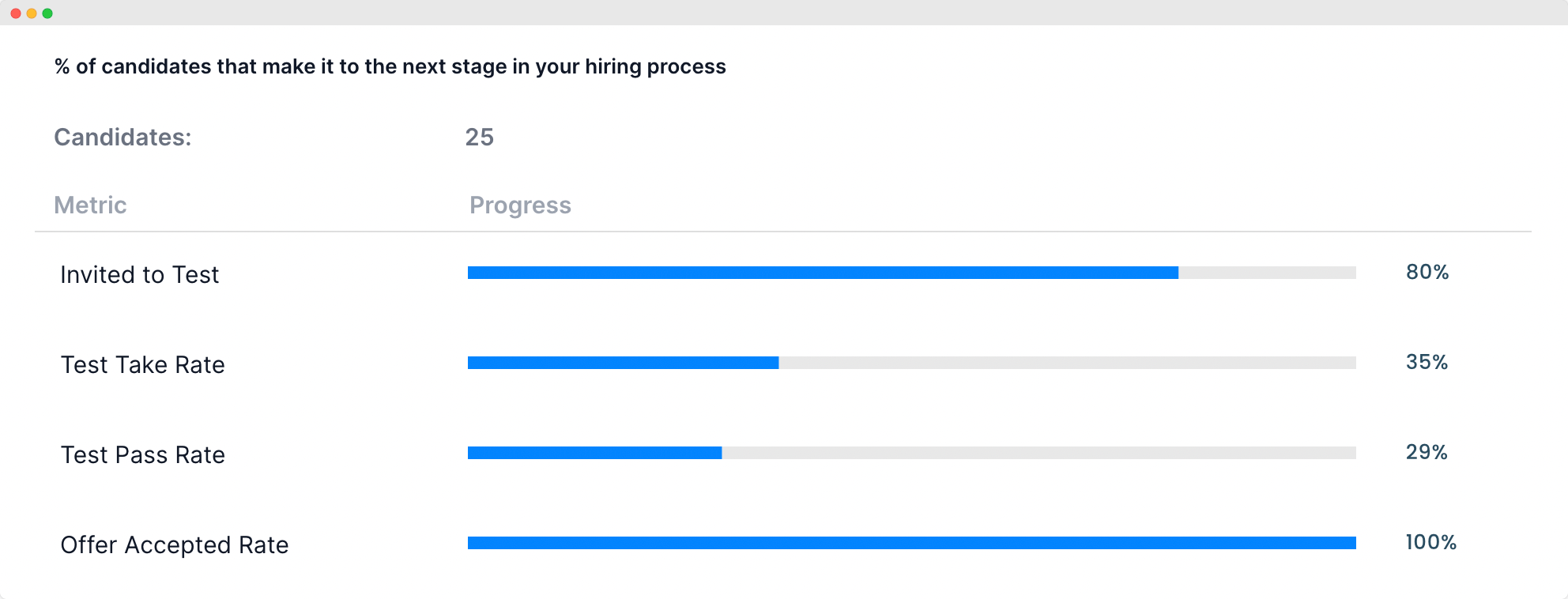Viewport: 1568px width, 599px height.
Task: Select the Invited to Test metric label
Action: pyautogui.click(x=140, y=274)
